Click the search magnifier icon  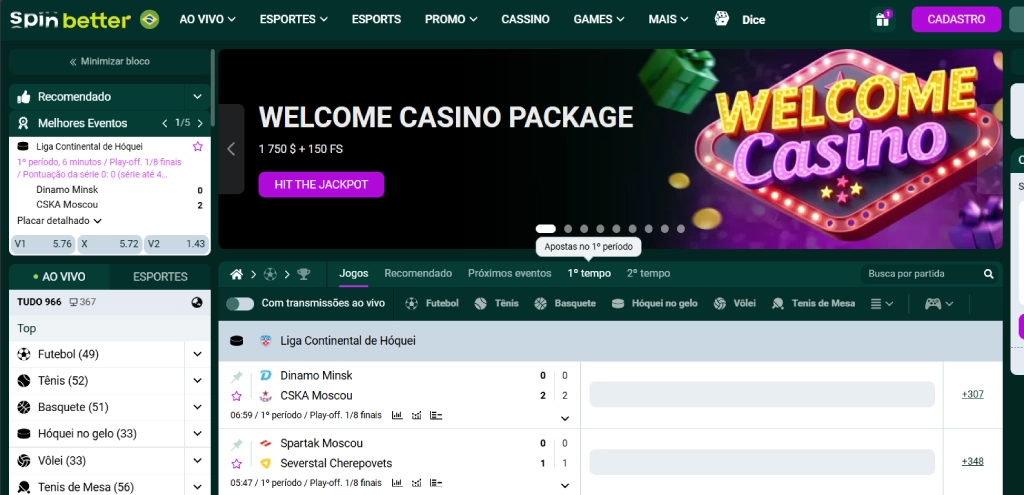click(x=989, y=274)
